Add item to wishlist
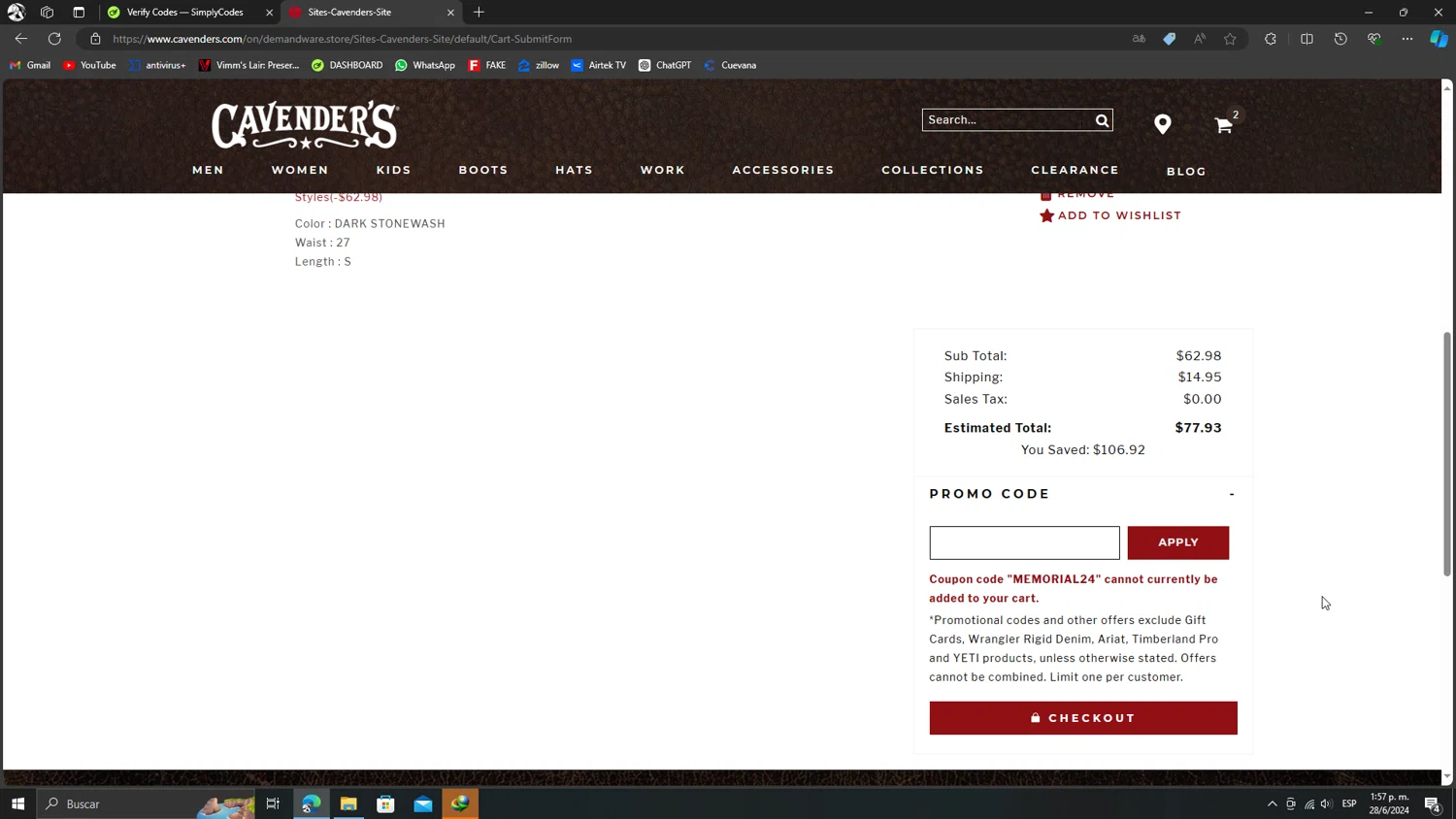This screenshot has width=1456, height=819. click(x=1109, y=215)
